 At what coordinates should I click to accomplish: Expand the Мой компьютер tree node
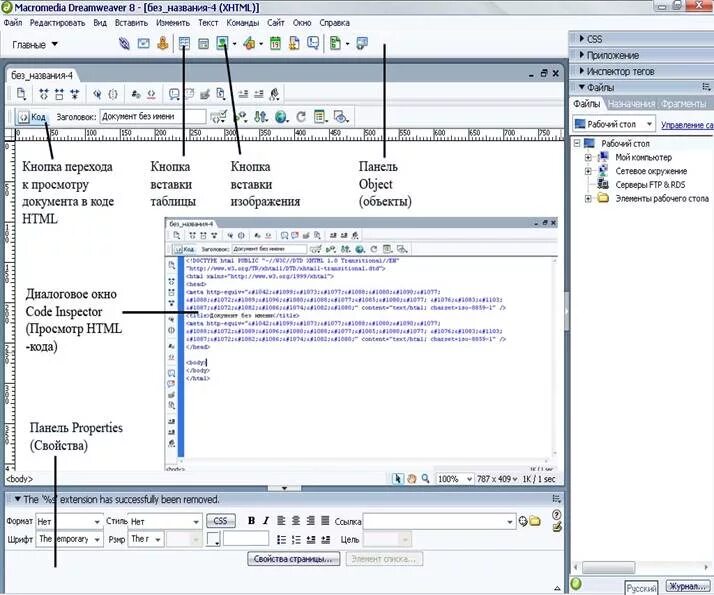[x=588, y=158]
